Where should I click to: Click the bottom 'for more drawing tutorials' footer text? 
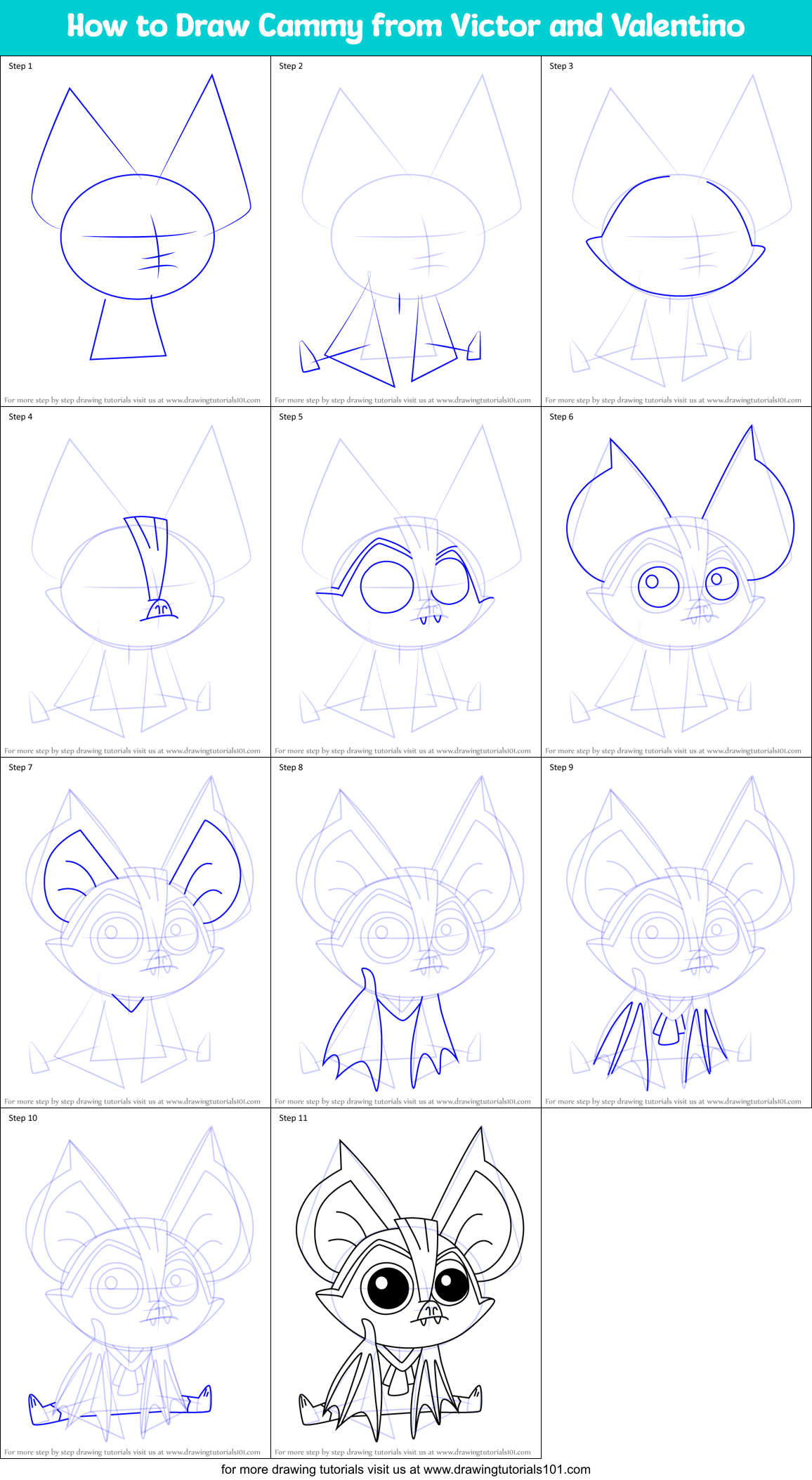click(406, 1469)
